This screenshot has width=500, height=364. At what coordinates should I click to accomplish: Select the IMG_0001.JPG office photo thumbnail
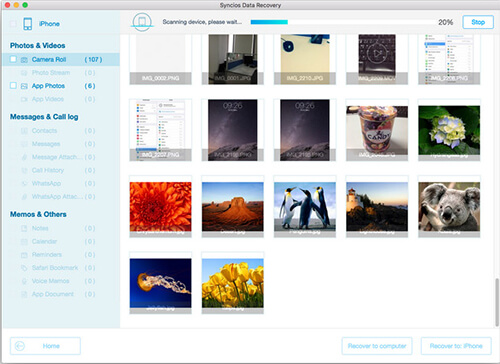[233, 59]
